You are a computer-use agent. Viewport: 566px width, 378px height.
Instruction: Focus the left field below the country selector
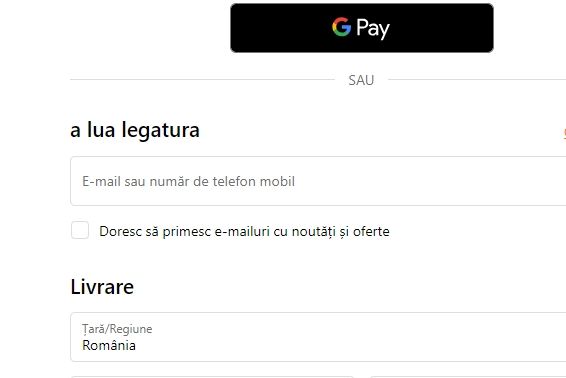pyautogui.click(x=212, y=377)
